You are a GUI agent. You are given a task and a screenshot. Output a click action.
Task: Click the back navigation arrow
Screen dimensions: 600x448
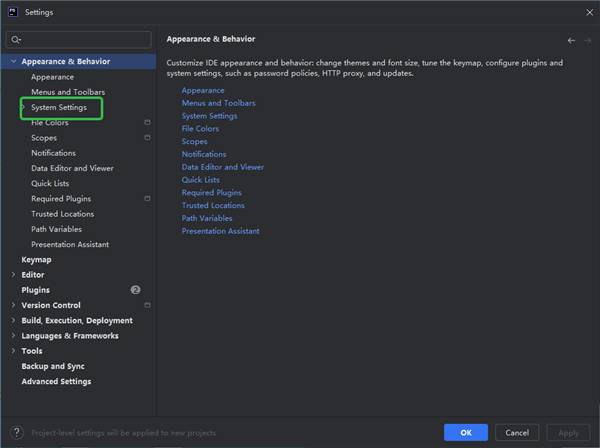click(x=571, y=40)
